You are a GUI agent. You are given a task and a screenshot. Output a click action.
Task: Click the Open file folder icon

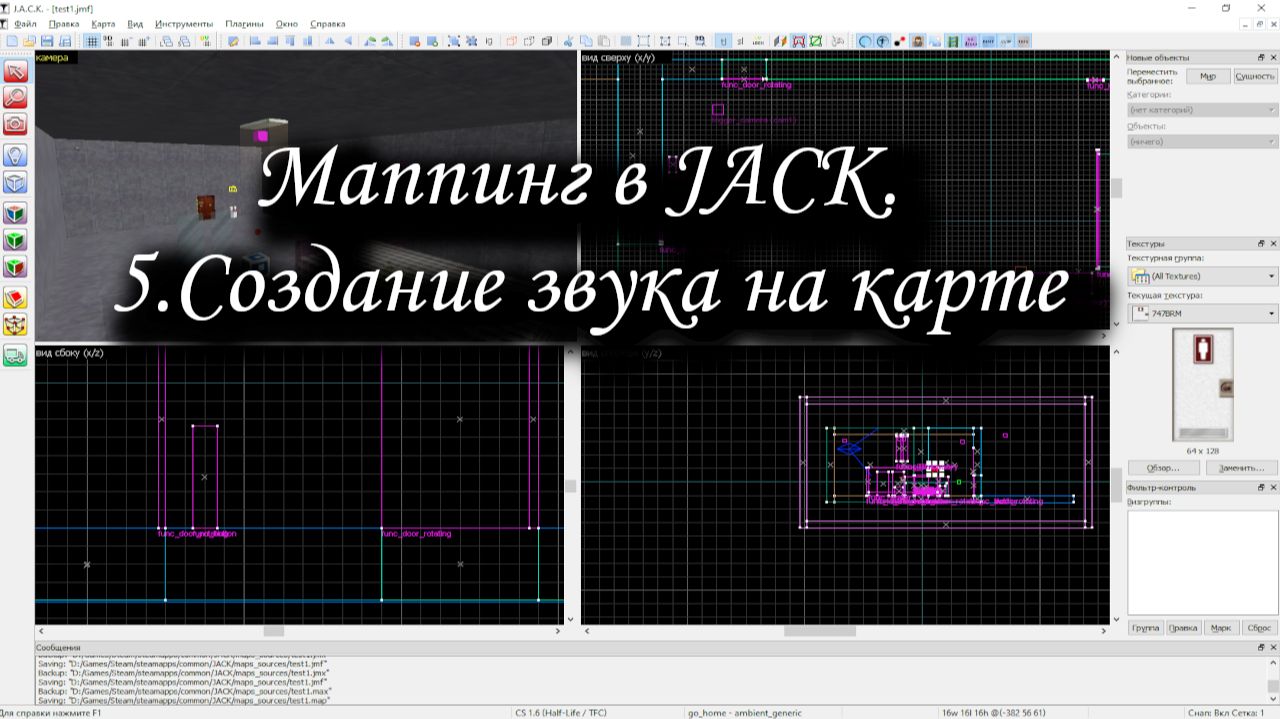(x=29, y=41)
